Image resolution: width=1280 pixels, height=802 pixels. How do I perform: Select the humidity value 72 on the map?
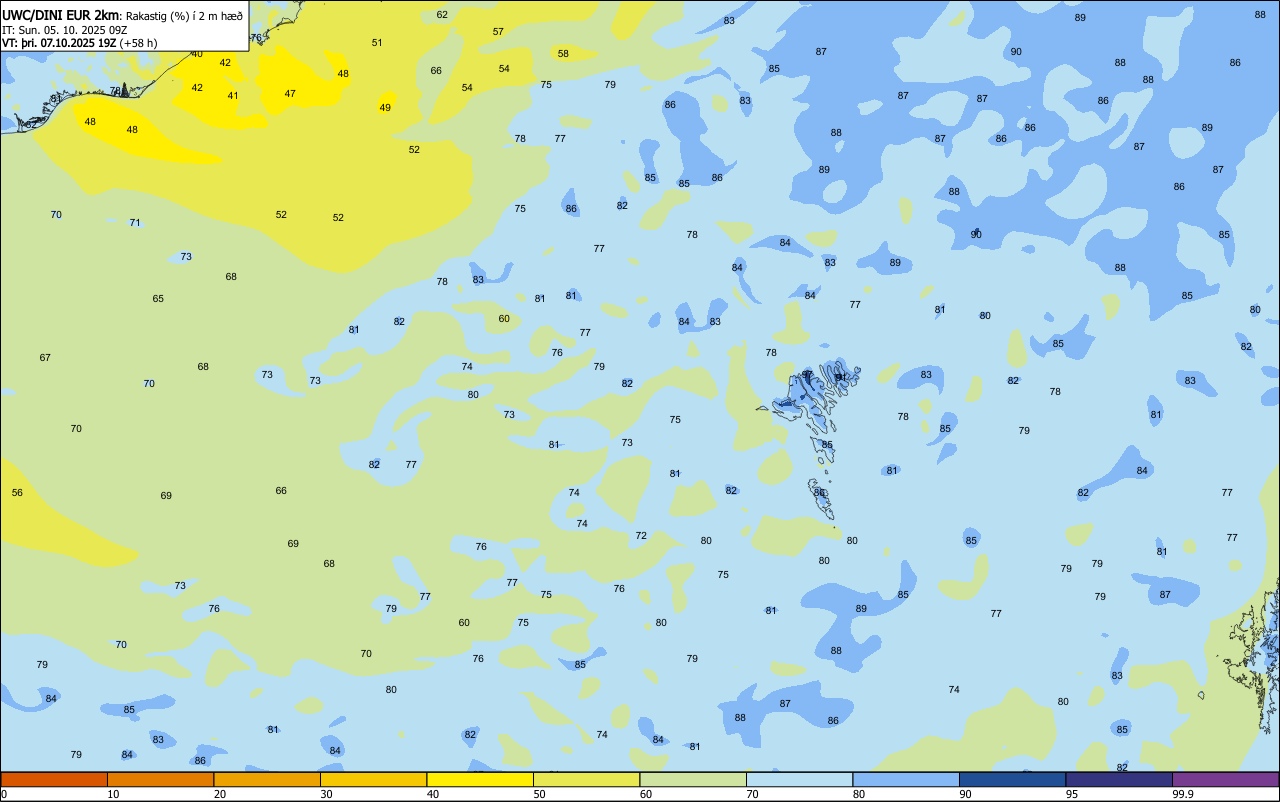pos(641,536)
